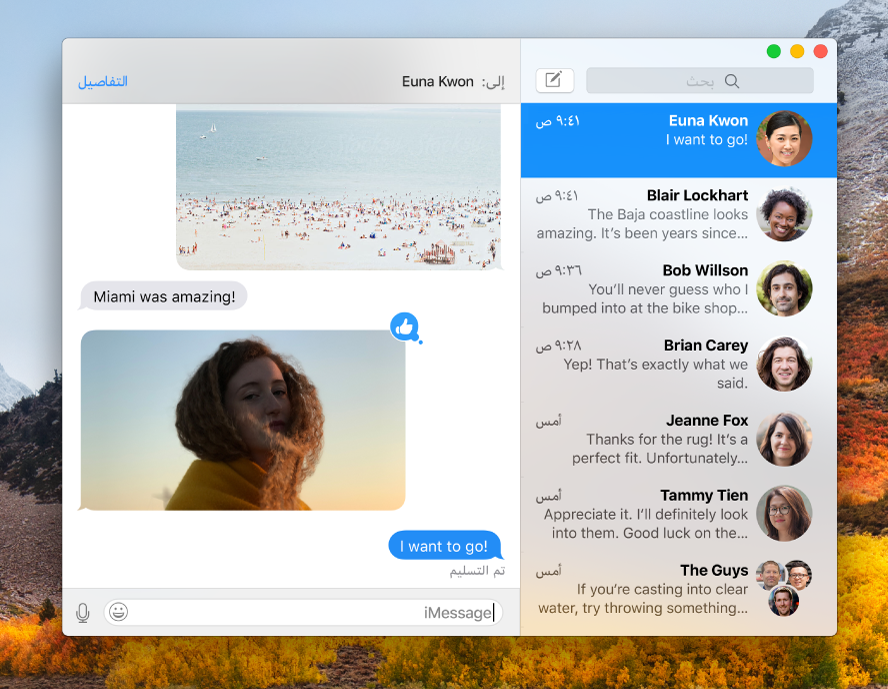Click 'Yep! That's exactly what we' preview

655,364
